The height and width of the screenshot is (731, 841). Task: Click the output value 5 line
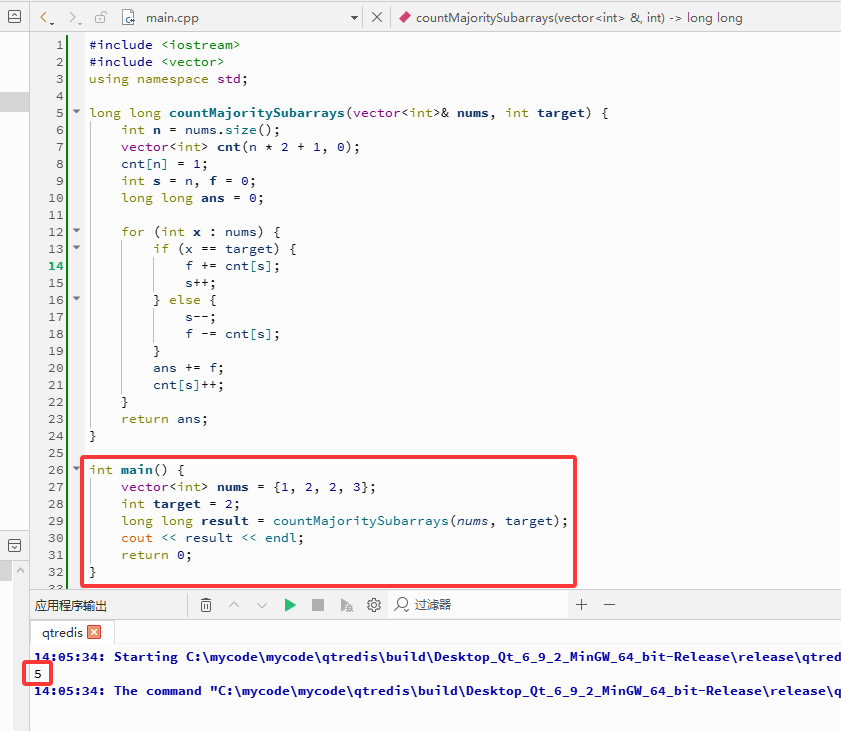click(x=38, y=674)
